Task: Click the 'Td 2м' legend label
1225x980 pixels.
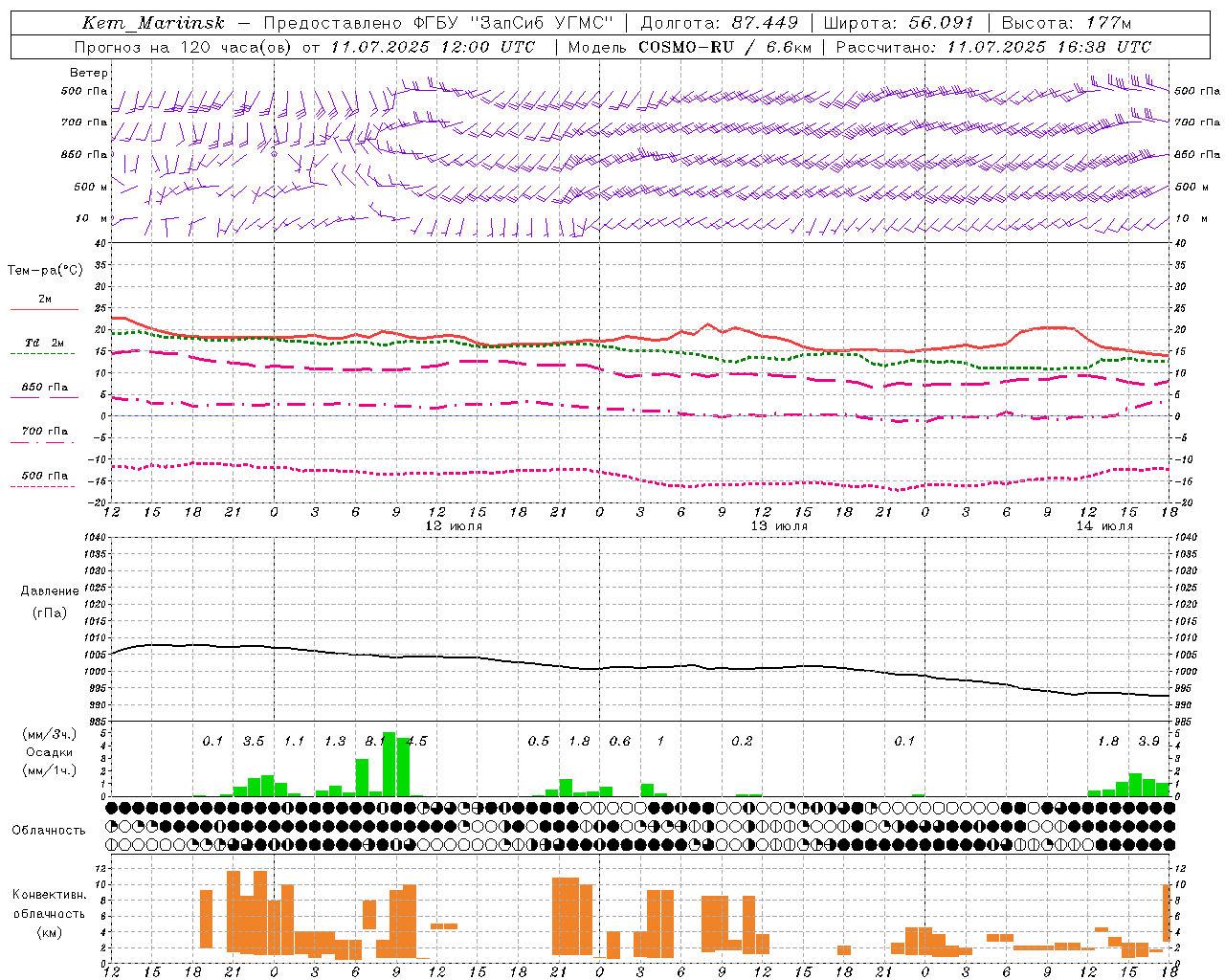Action: [45, 343]
